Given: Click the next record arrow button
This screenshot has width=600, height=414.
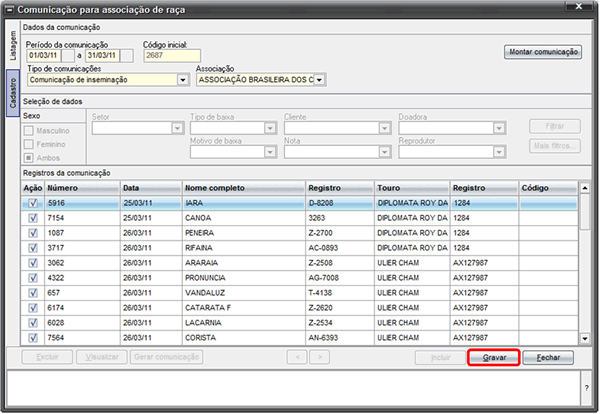Looking at the screenshot, I should [x=320, y=357].
